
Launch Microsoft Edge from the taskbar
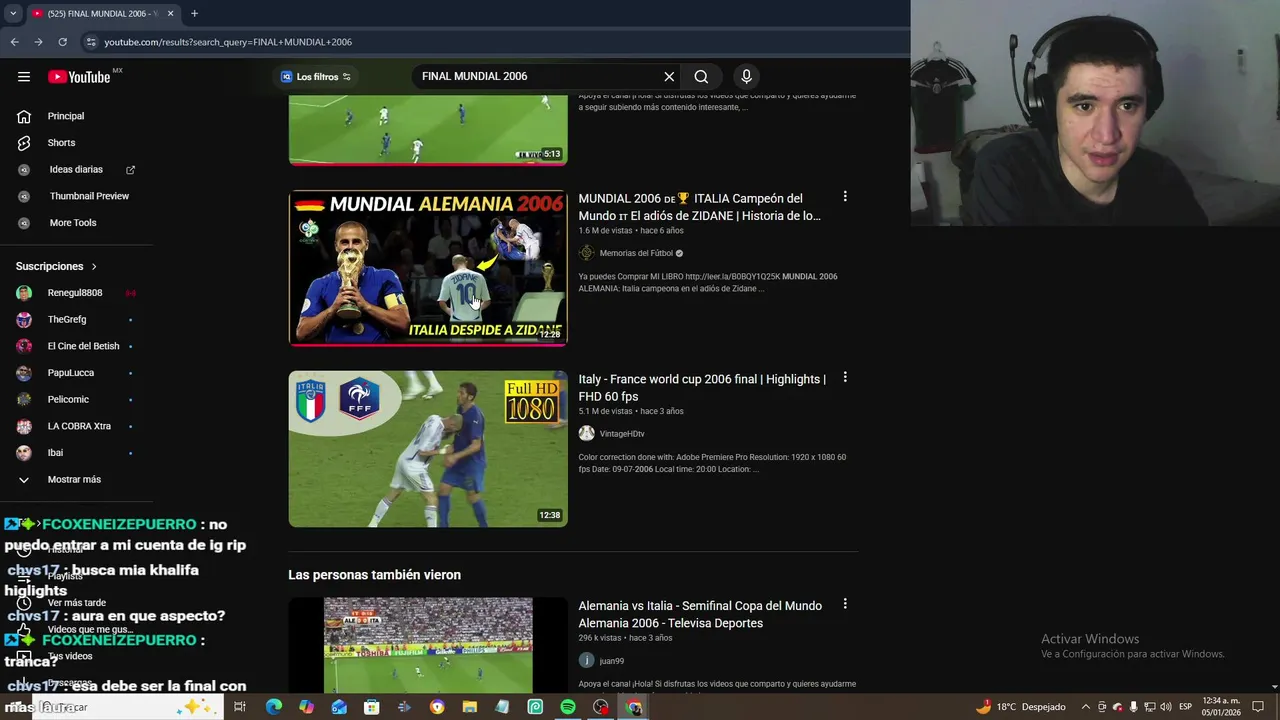tap(273, 707)
